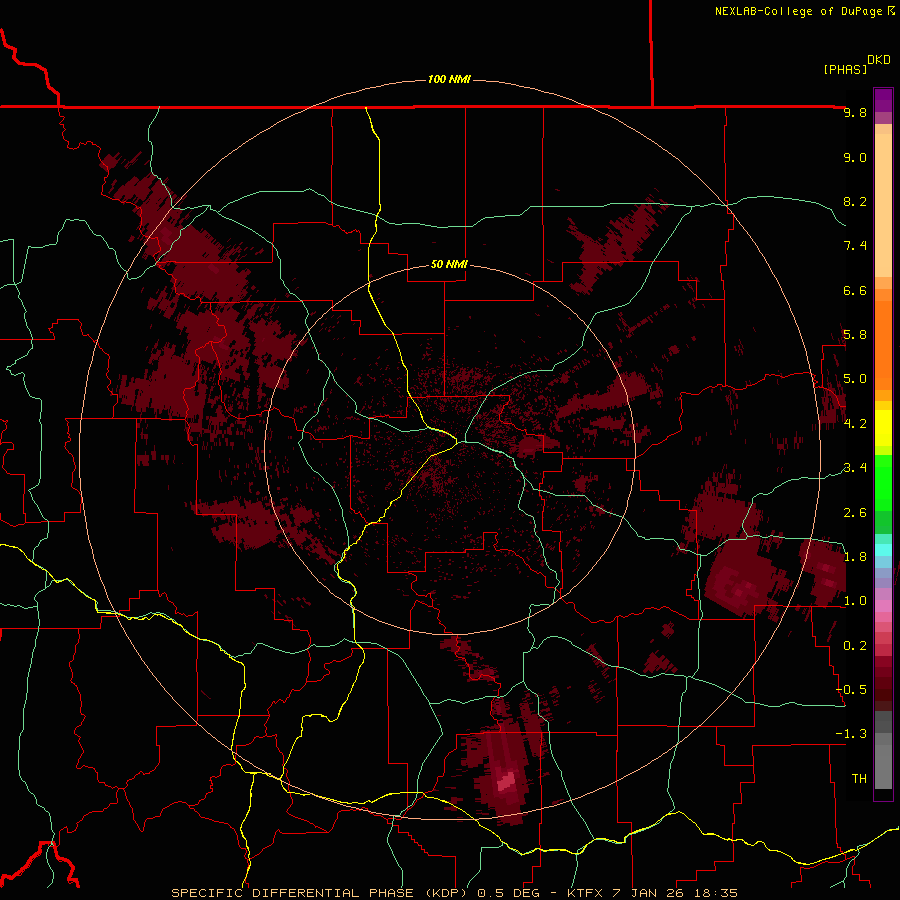900x900 pixels.
Task: Click the 0.2 scale value
Action: pos(855,646)
